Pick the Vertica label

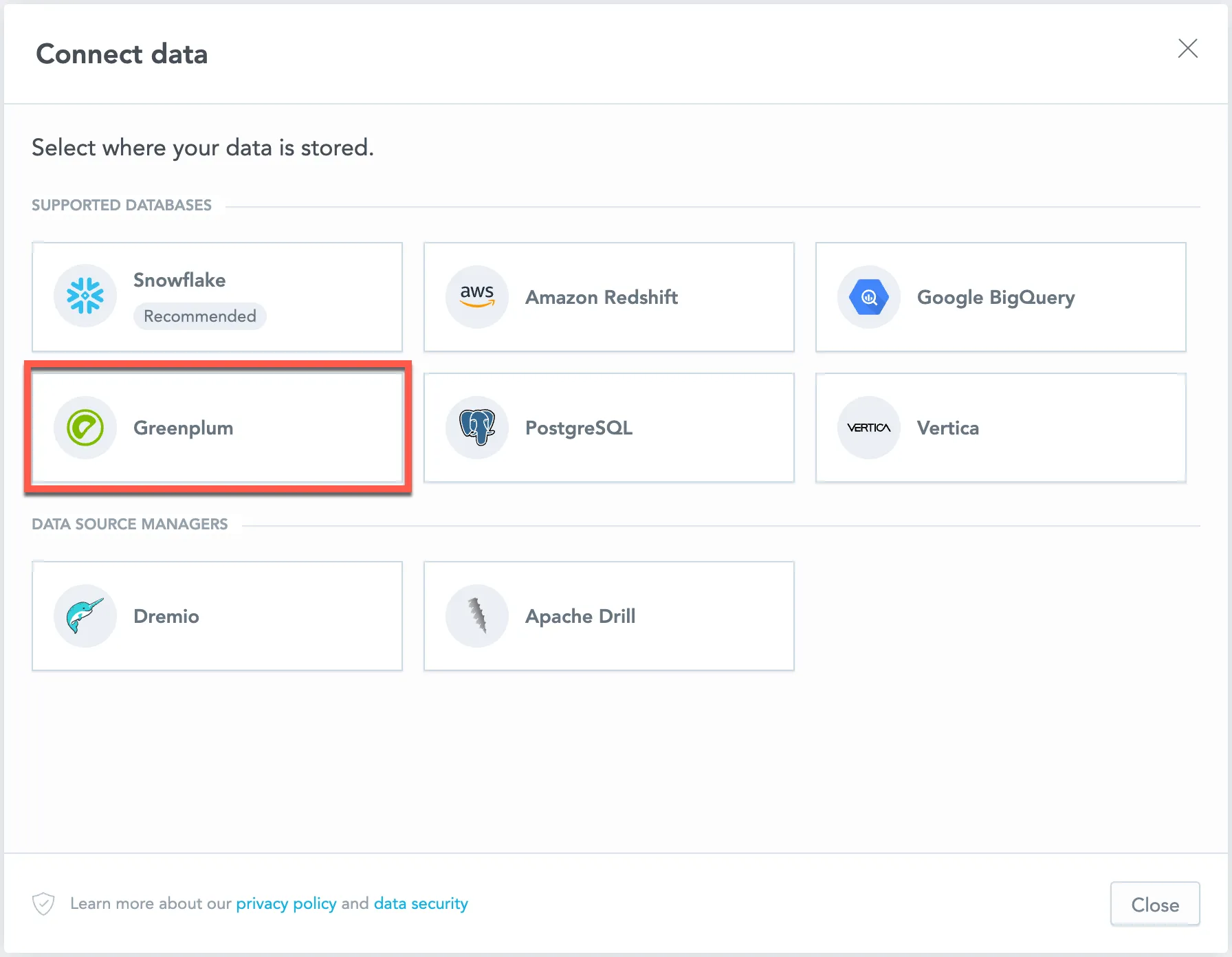pyautogui.click(x=948, y=428)
